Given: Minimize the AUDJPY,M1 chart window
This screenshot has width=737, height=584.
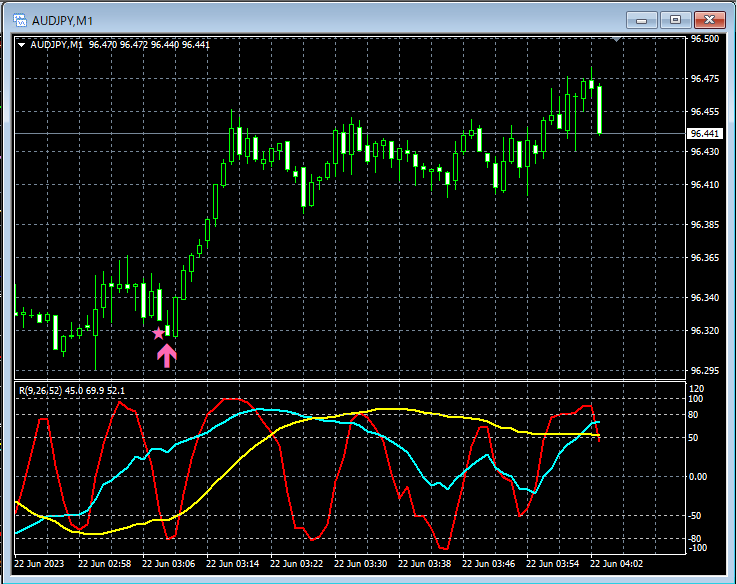Looking at the screenshot, I should (x=642, y=20).
